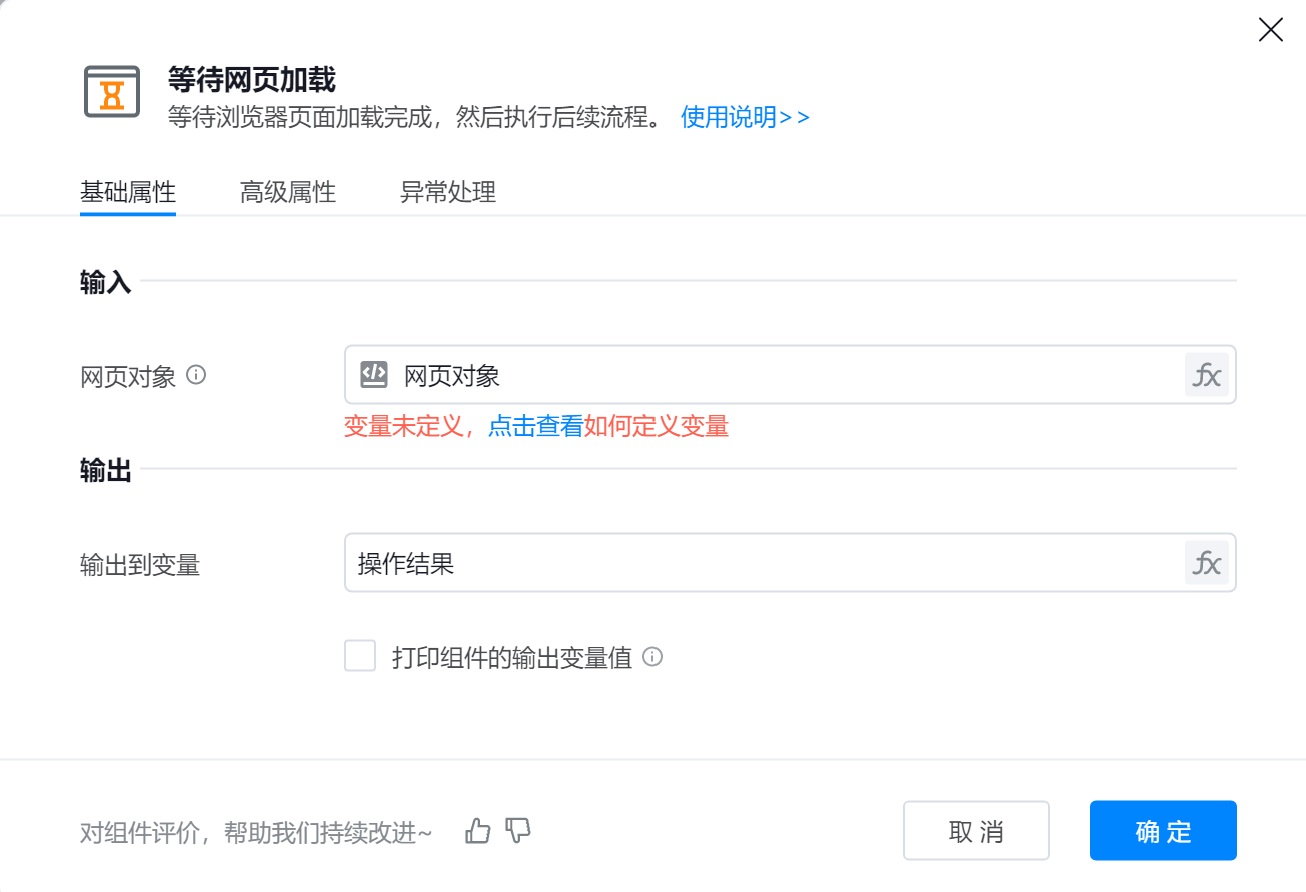
Task: Click the 如何定义变量 text in the error
Action: (656, 427)
